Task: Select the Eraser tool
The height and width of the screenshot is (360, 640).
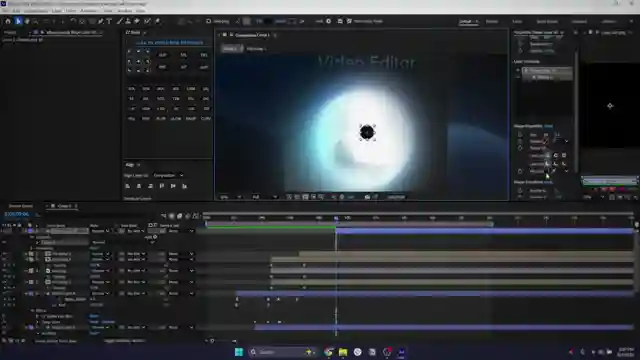Action: click(x=137, y=21)
